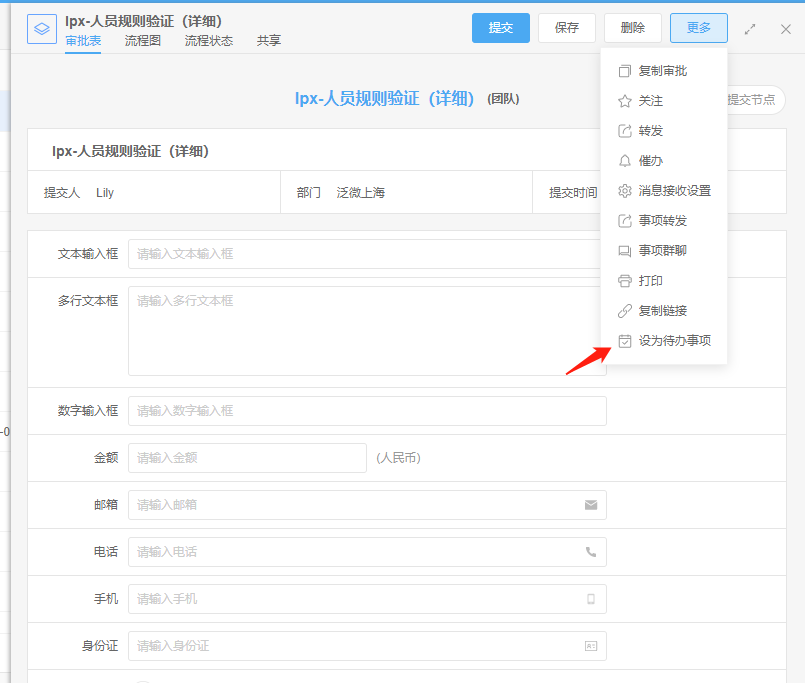Choose 事项转发 in the dropdown menu

[662, 221]
